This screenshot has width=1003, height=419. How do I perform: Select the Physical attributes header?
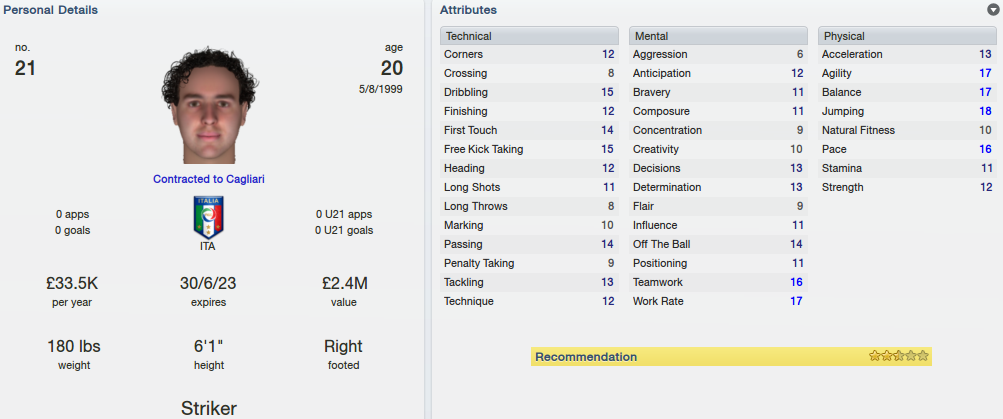coord(907,36)
